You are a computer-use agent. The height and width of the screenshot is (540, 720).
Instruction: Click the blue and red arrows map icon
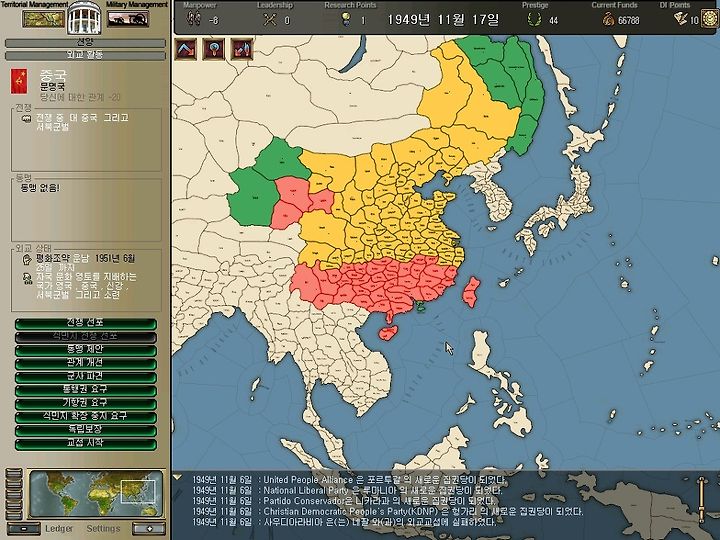pos(186,49)
